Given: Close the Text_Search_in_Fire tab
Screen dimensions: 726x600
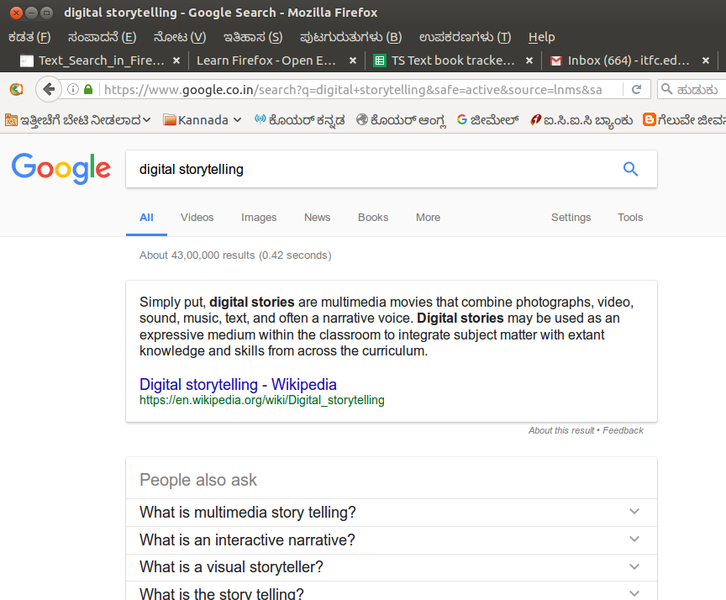Looking at the screenshot, I should 176,60.
